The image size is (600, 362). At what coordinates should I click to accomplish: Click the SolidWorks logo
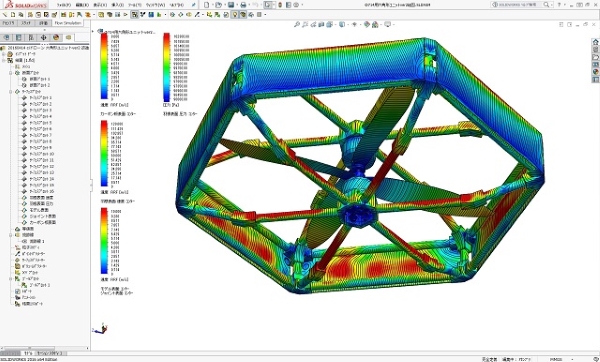tap(26, 5)
